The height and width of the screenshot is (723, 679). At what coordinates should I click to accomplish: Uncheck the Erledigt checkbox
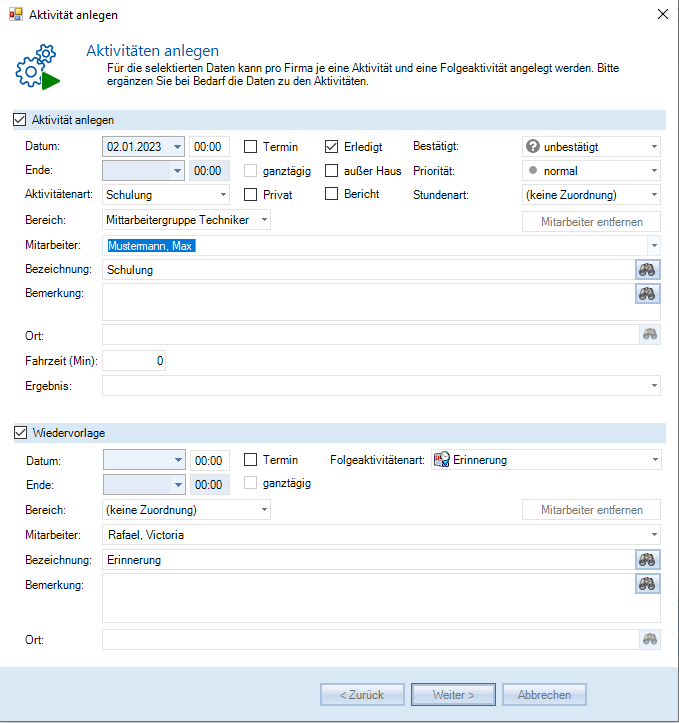(332, 147)
